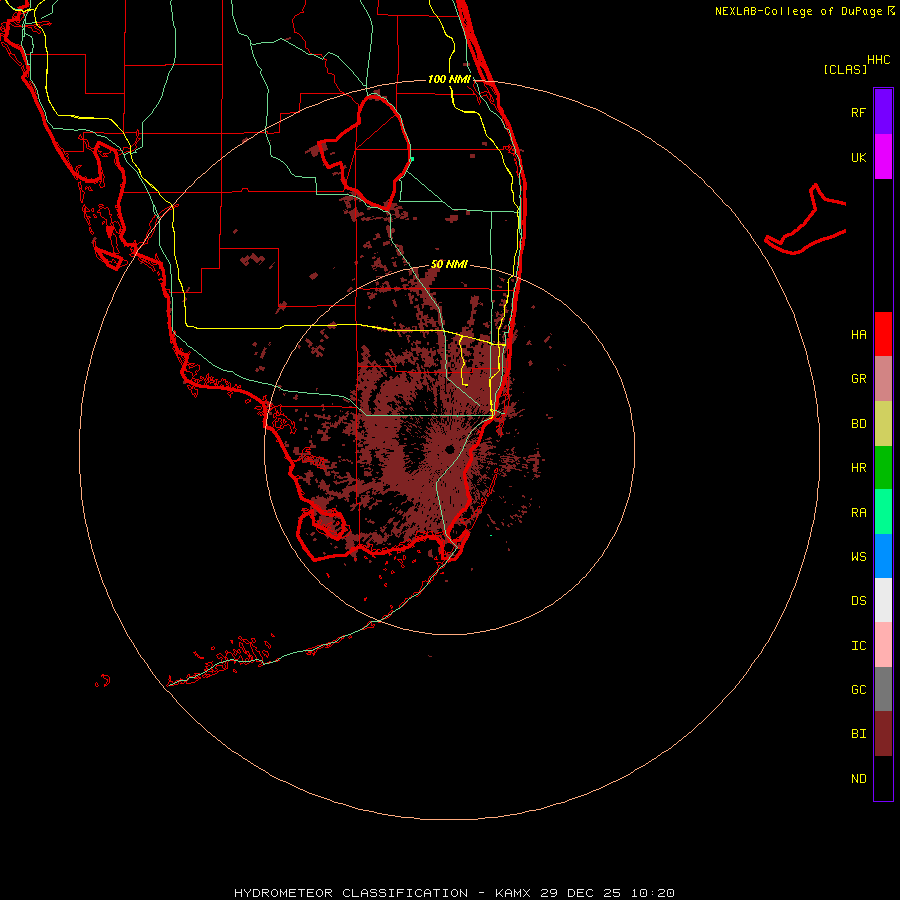Click the HHC product label
This screenshot has height=900, width=900.
pyautogui.click(x=878, y=60)
